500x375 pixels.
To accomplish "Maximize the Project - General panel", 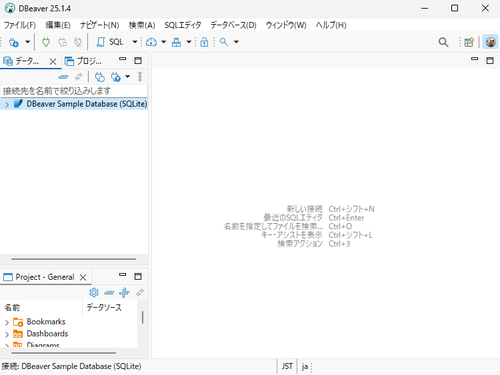I will coord(138,277).
